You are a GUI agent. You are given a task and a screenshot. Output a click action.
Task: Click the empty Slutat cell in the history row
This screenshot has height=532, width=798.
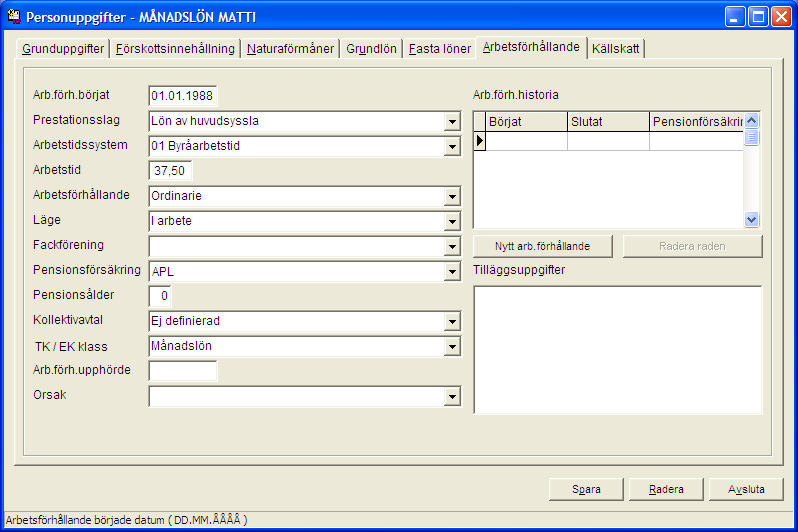[x=608, y=141]
